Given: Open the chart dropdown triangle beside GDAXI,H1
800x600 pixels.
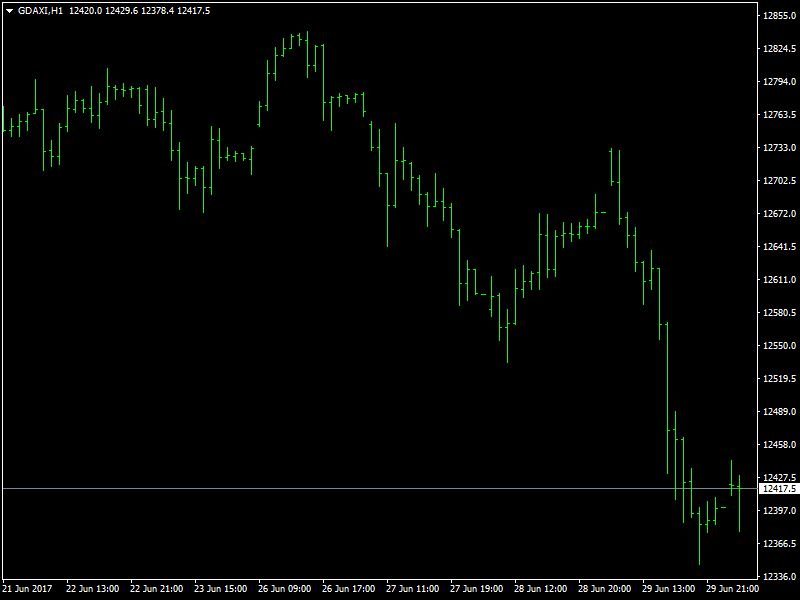Looking at the screenshot, I should point(9,11).
